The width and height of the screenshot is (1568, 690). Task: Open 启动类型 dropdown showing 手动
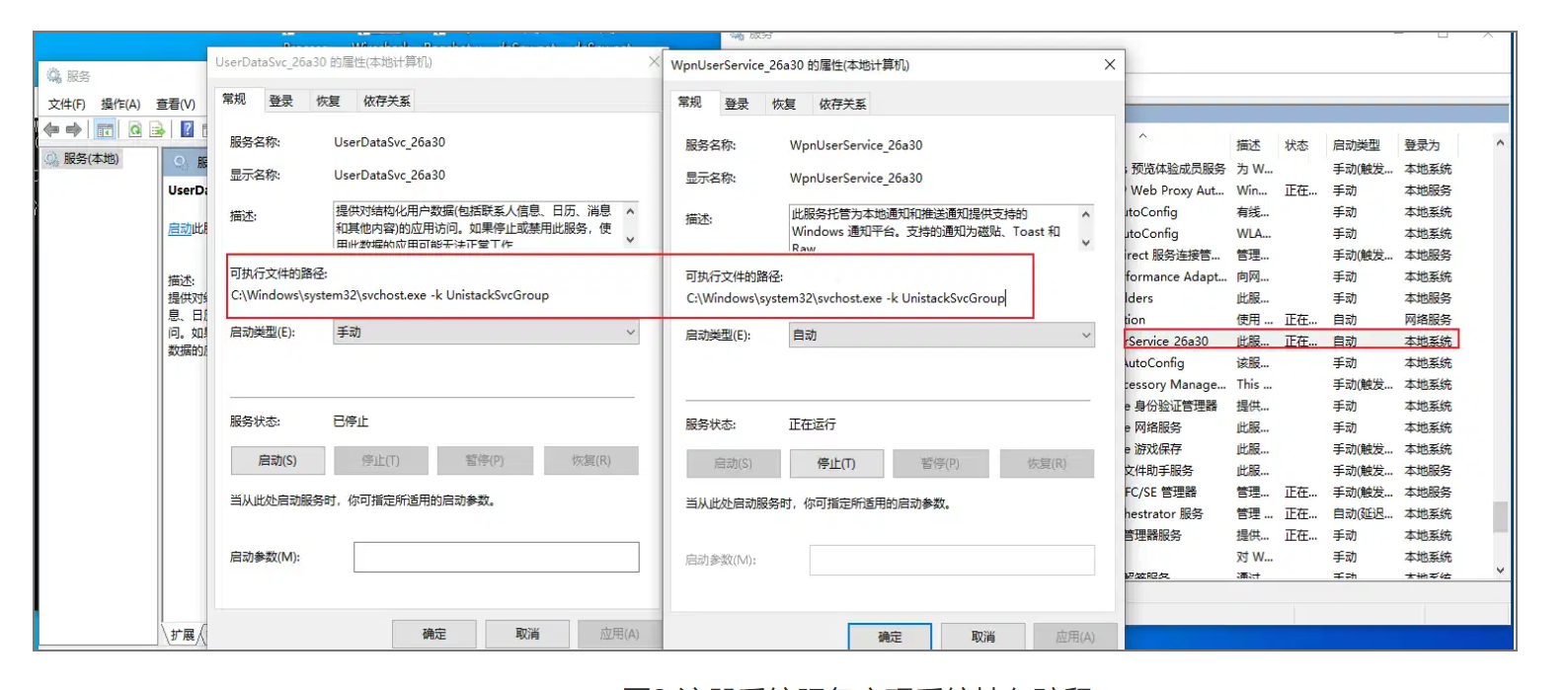pyautogui.click(x=486, y=333)
